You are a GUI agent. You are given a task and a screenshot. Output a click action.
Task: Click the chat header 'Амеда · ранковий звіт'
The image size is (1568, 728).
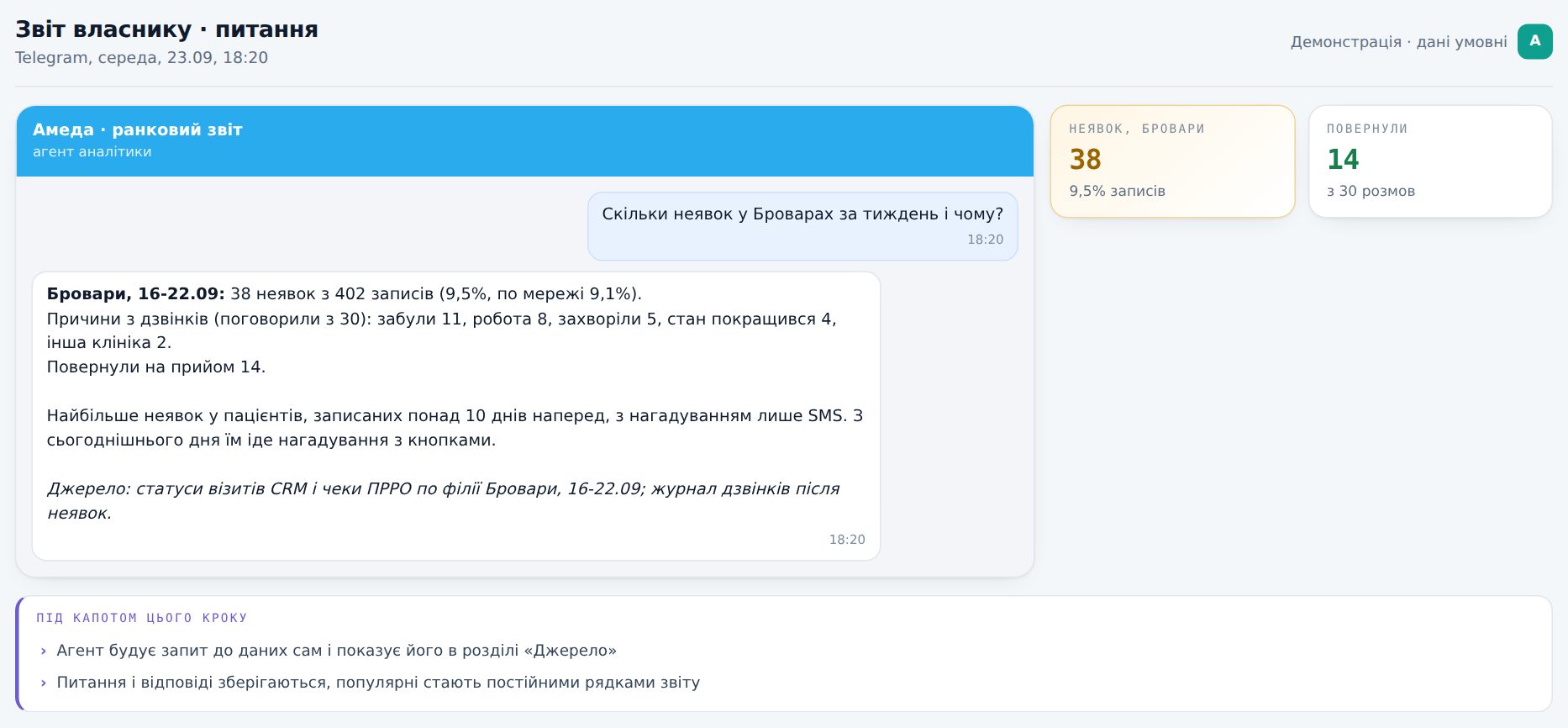click(138, 129)
